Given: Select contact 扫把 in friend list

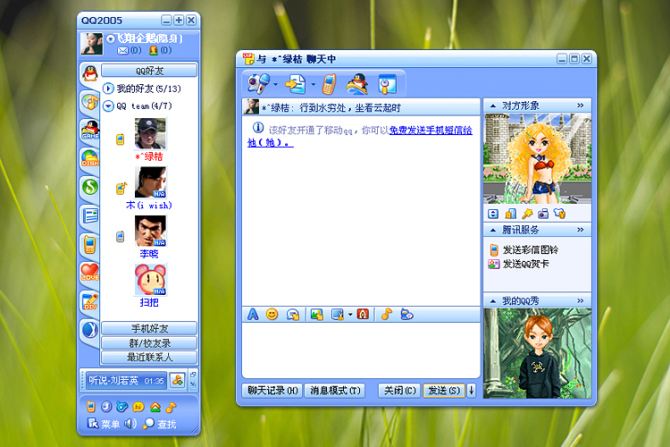Looking at the screenshot, I should pyautogui.click(x=150, y=285).
